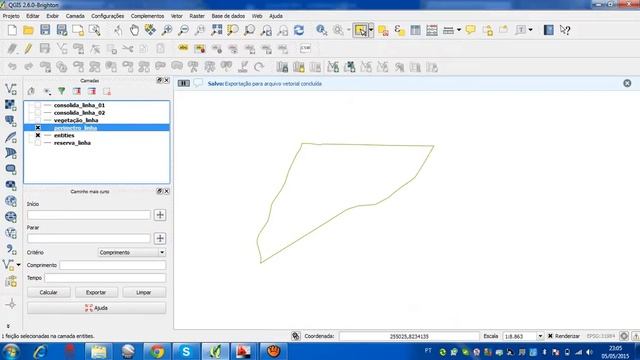640x360 pixels.
Task: Uncheck the entities layer visibility box
Action: 38,135
